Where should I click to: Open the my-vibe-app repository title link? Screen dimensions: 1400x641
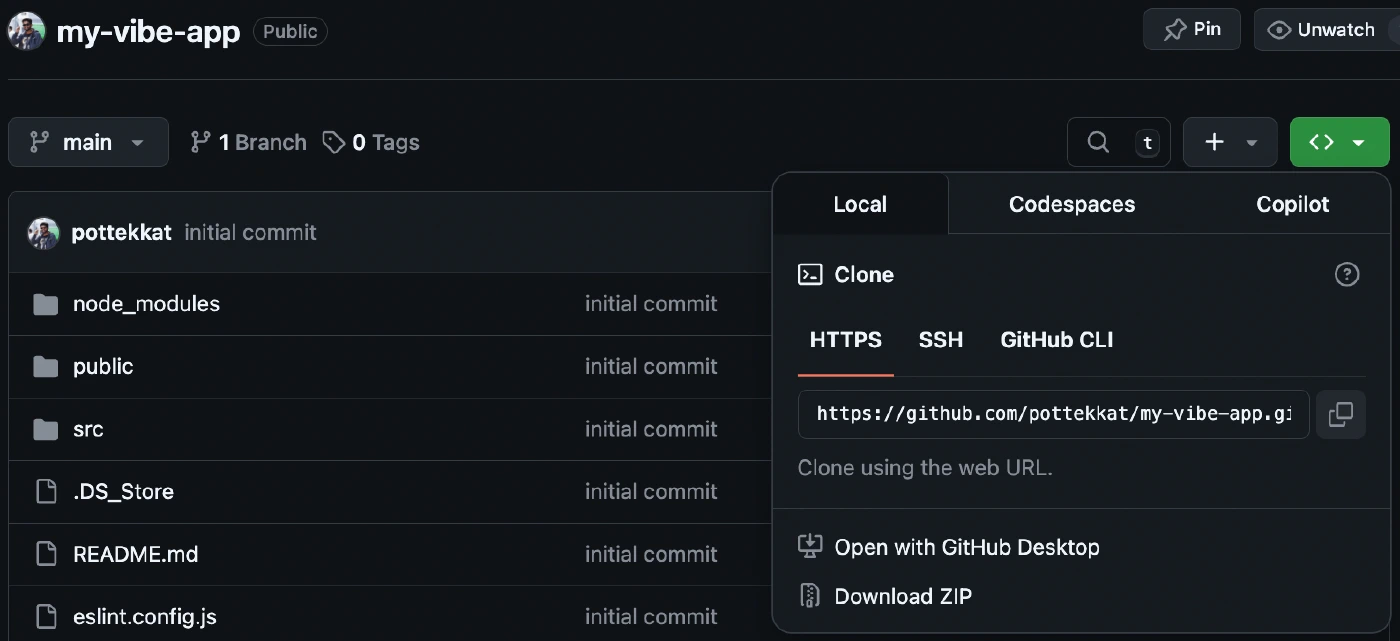point(148,32)
